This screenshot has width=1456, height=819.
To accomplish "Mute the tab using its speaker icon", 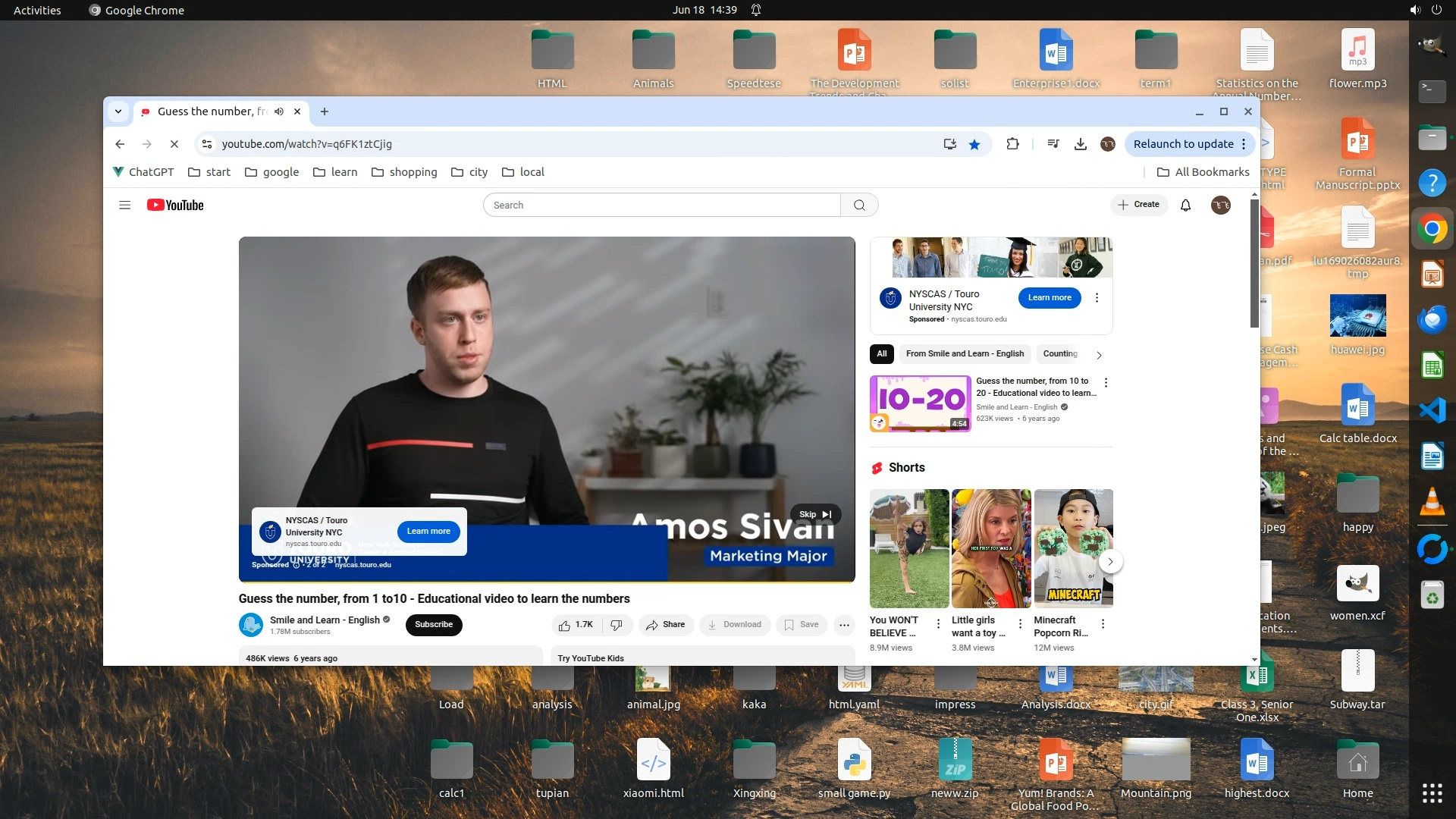I will (x=279, y=111).
